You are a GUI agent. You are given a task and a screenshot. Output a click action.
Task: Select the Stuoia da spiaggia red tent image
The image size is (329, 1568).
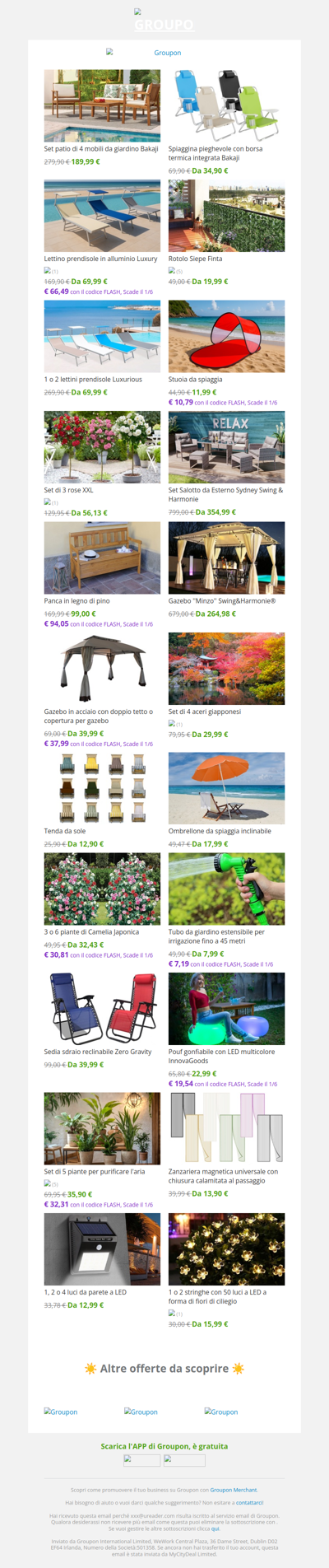(x=226, y=336)
